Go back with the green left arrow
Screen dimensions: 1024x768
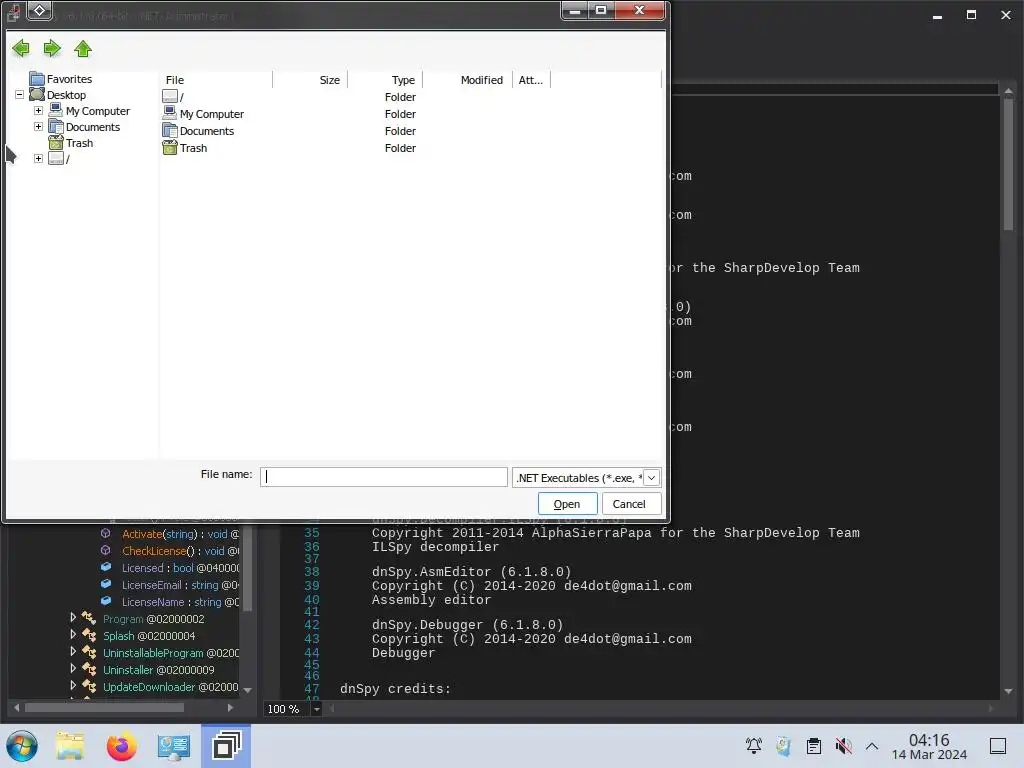(x=21, y=48)
